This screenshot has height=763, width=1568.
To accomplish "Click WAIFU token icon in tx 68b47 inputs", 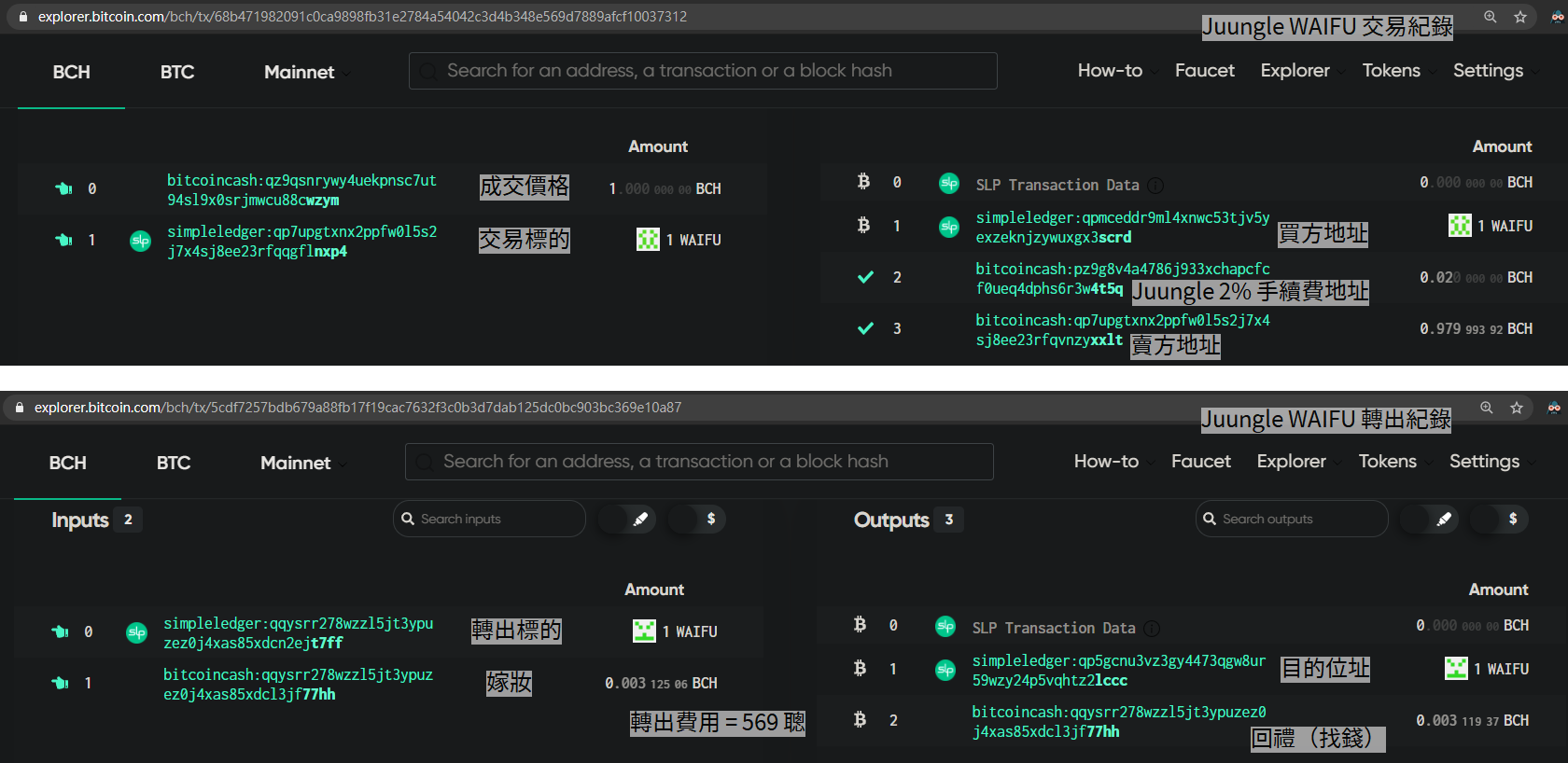I will 648,240.
